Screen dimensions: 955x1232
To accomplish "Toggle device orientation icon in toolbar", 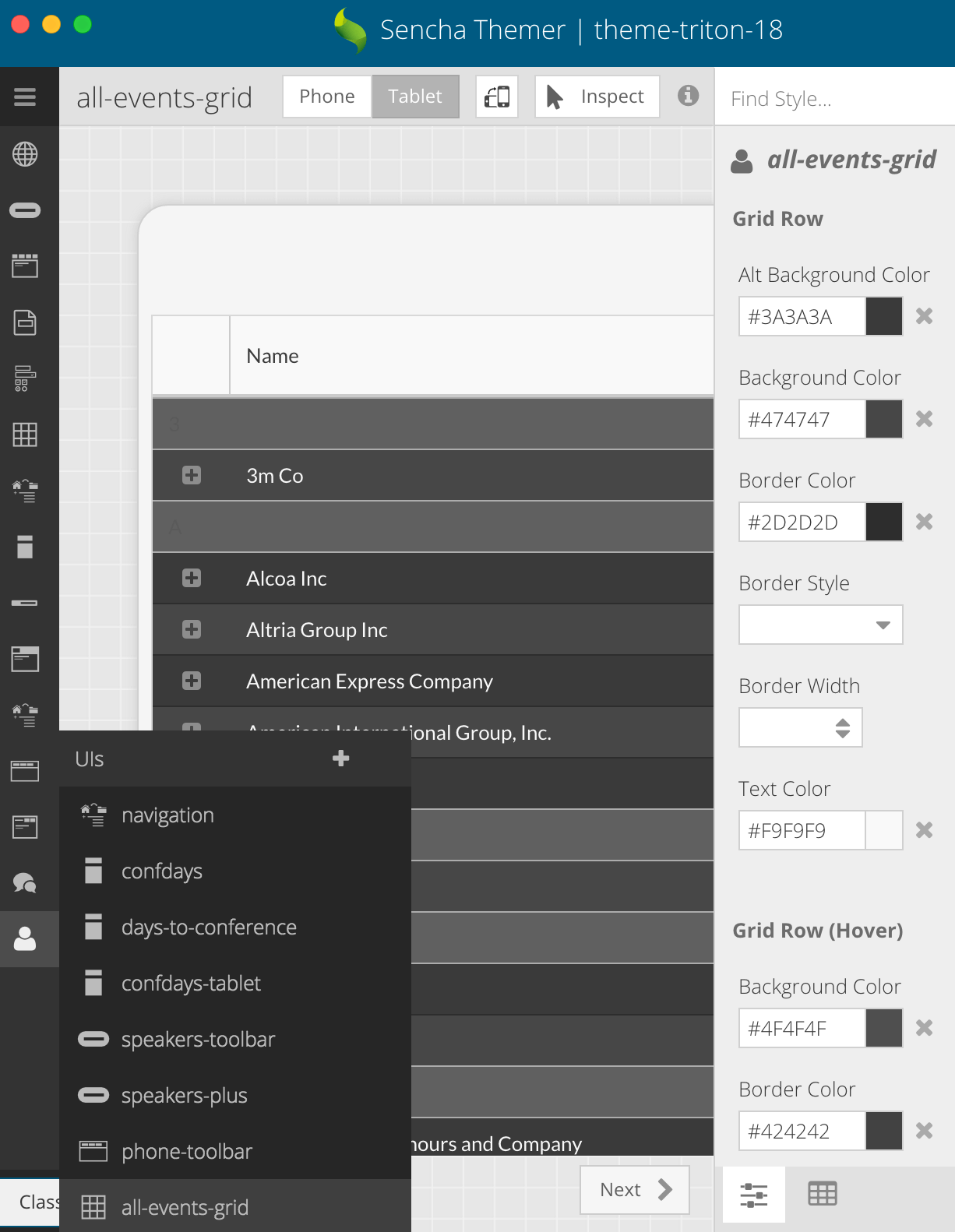I will tap(497, 97).
